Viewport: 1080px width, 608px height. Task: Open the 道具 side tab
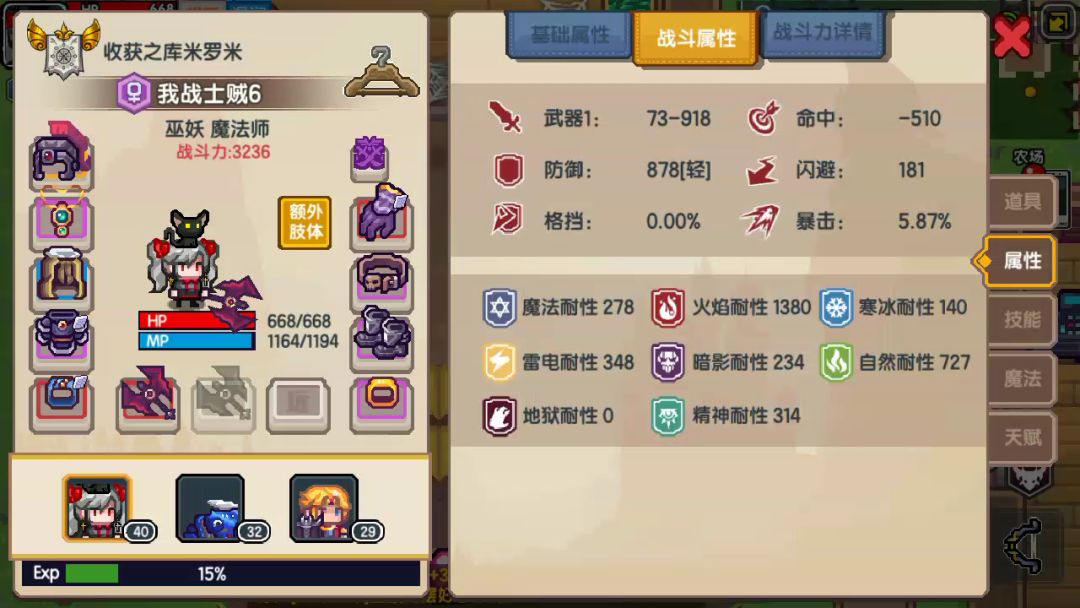1022,202
